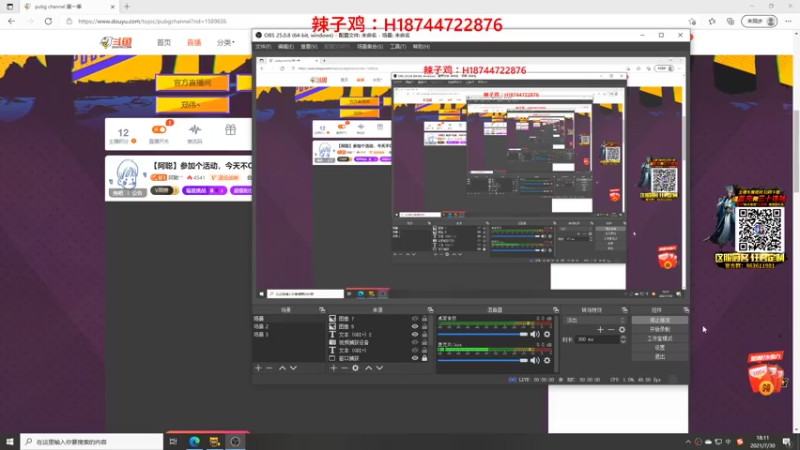This screenshot has width=800, height=450.
Task: Adjust the 300 ms duration spinner arrows
Action: [x=623, y=339]
